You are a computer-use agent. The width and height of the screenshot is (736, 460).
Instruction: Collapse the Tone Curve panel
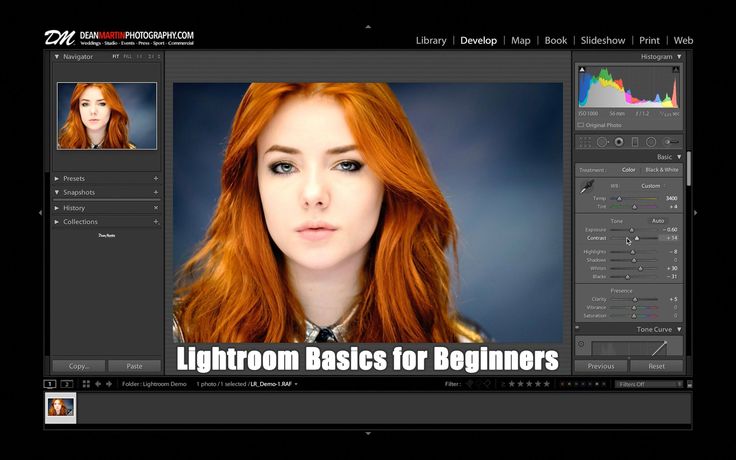pos(679,330)
